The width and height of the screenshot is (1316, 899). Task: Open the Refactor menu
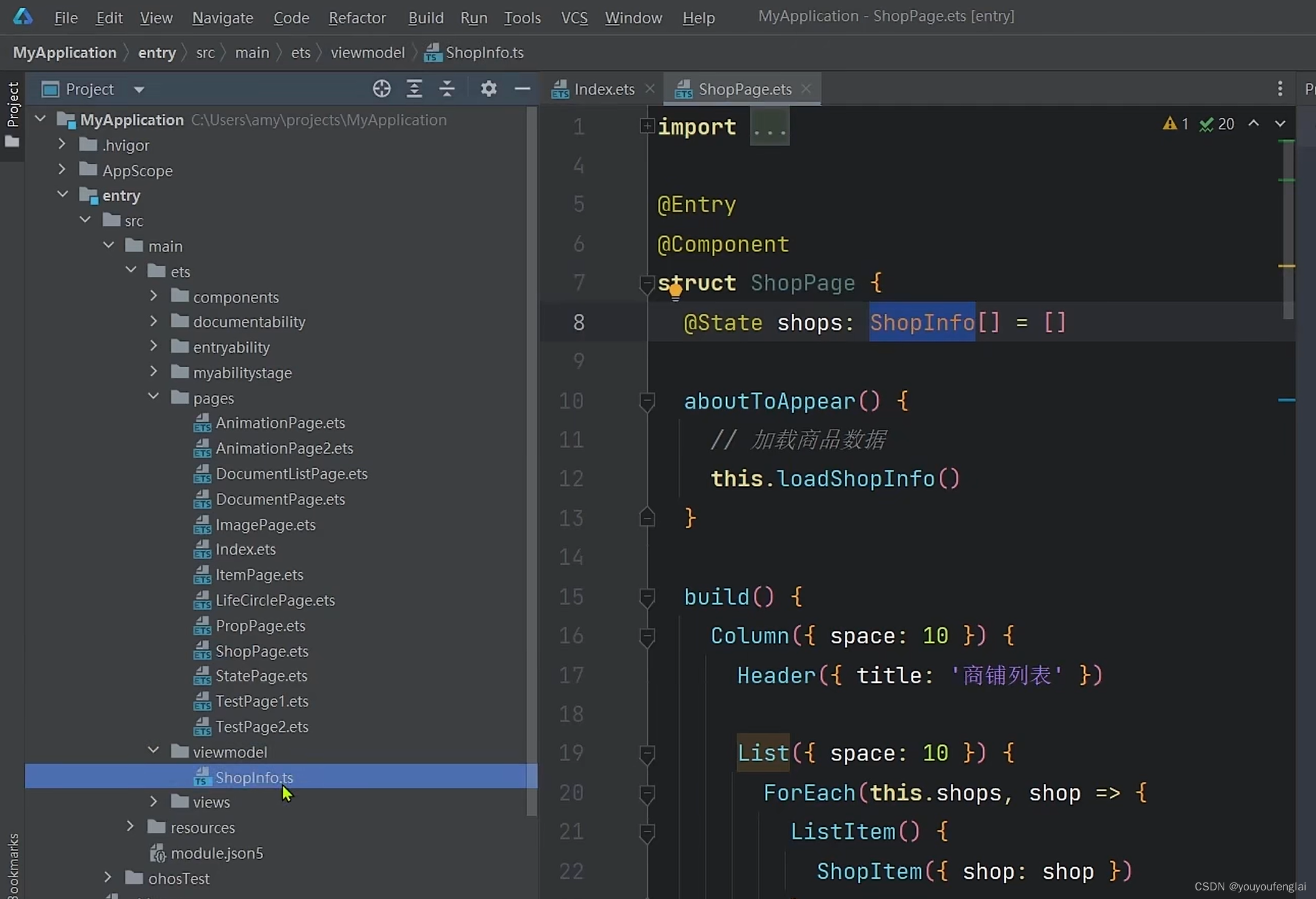tap(357, 18)
